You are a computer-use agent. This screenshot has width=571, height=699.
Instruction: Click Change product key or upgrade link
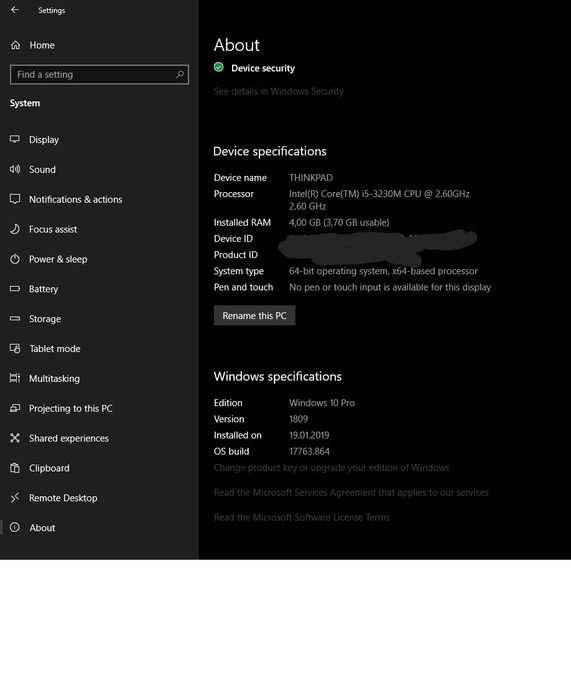331,468
